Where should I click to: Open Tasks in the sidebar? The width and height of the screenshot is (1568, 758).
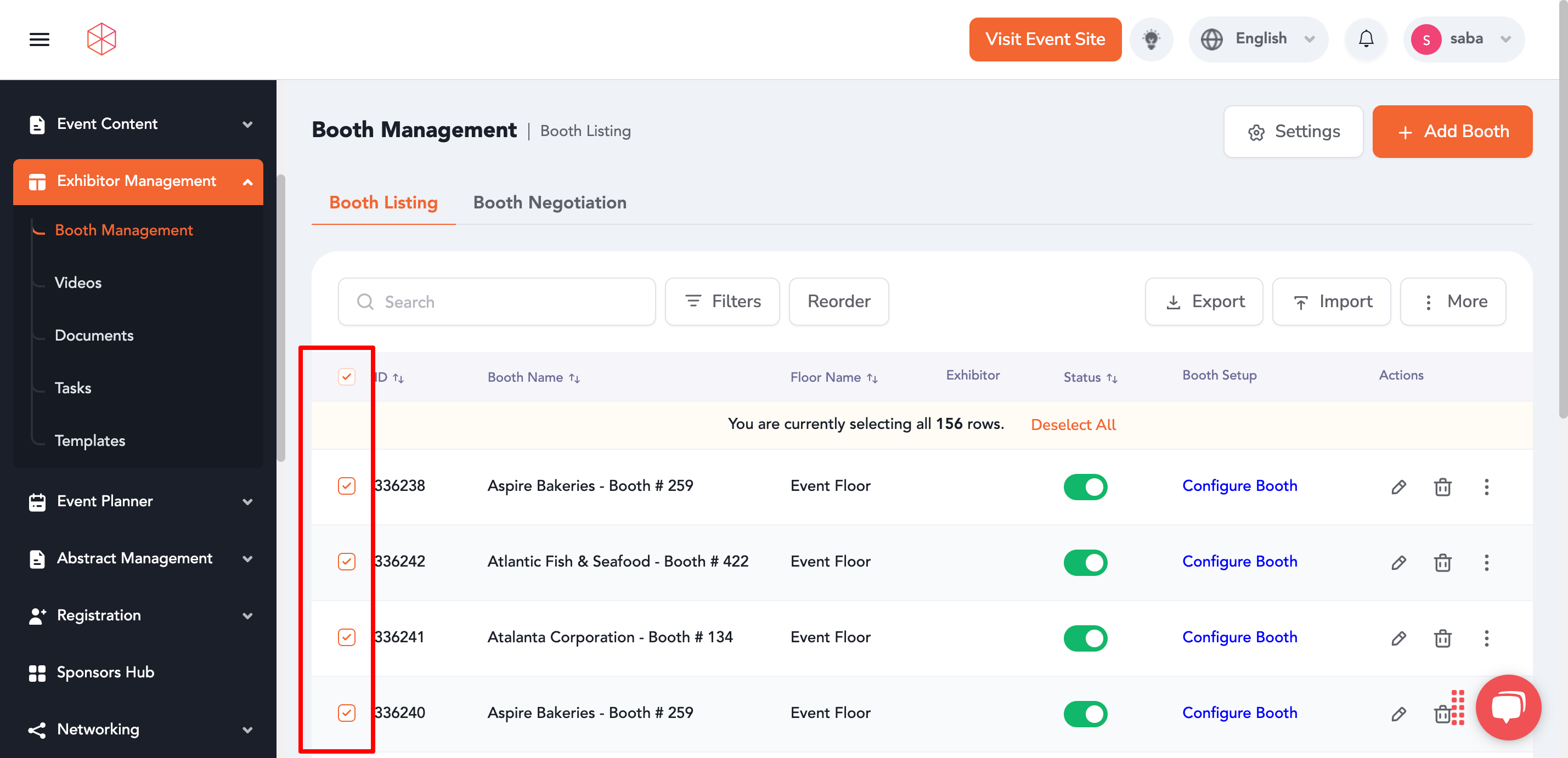[72, 388]
